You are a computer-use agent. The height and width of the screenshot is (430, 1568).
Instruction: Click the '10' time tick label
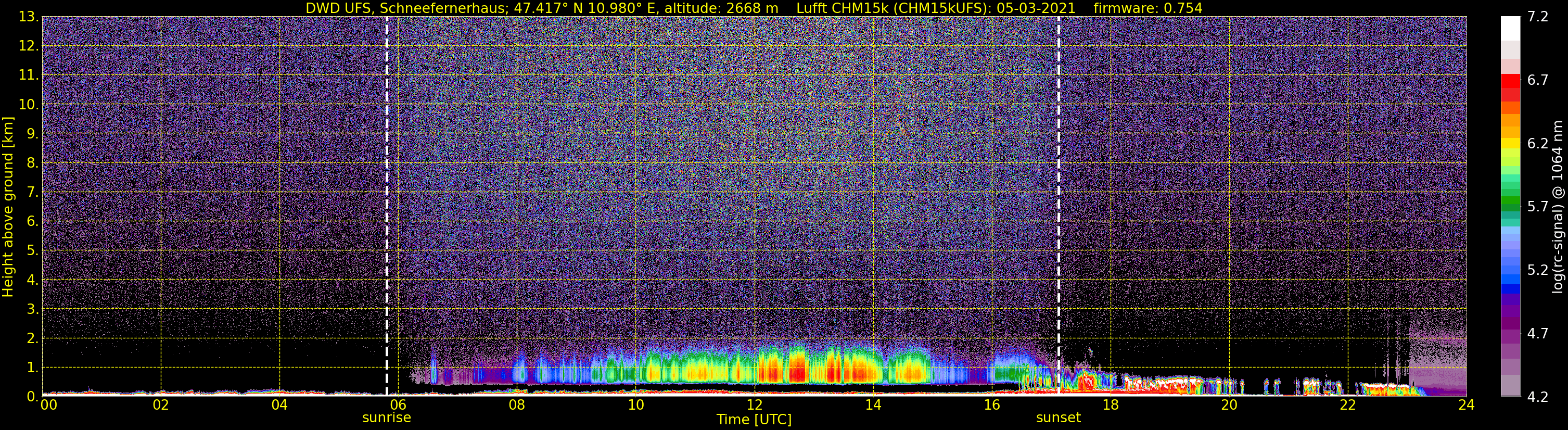click(x=635, y=405)
